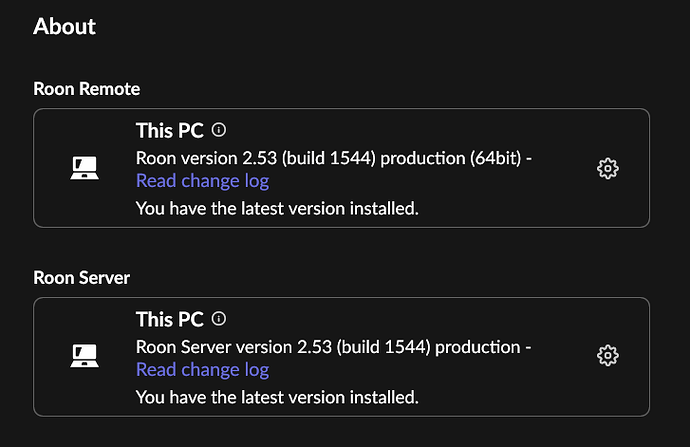The image size is (690, 447).
Task: Select the Roon Server section heading
Action: pyautogui.click(x=81, y=278)
